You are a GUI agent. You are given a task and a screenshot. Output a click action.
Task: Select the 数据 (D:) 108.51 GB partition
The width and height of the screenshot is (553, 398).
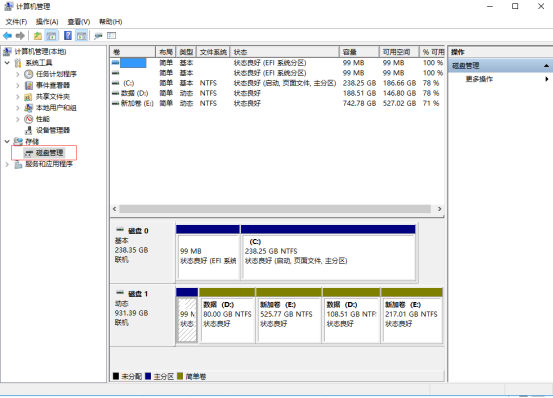pyautogui.click(x=351, y=316)
